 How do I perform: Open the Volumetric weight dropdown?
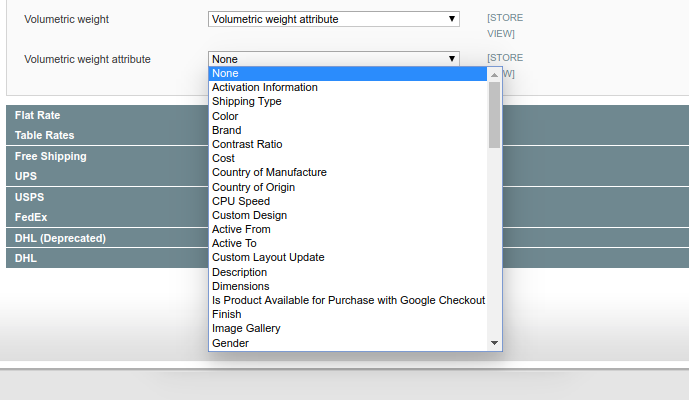333,19
